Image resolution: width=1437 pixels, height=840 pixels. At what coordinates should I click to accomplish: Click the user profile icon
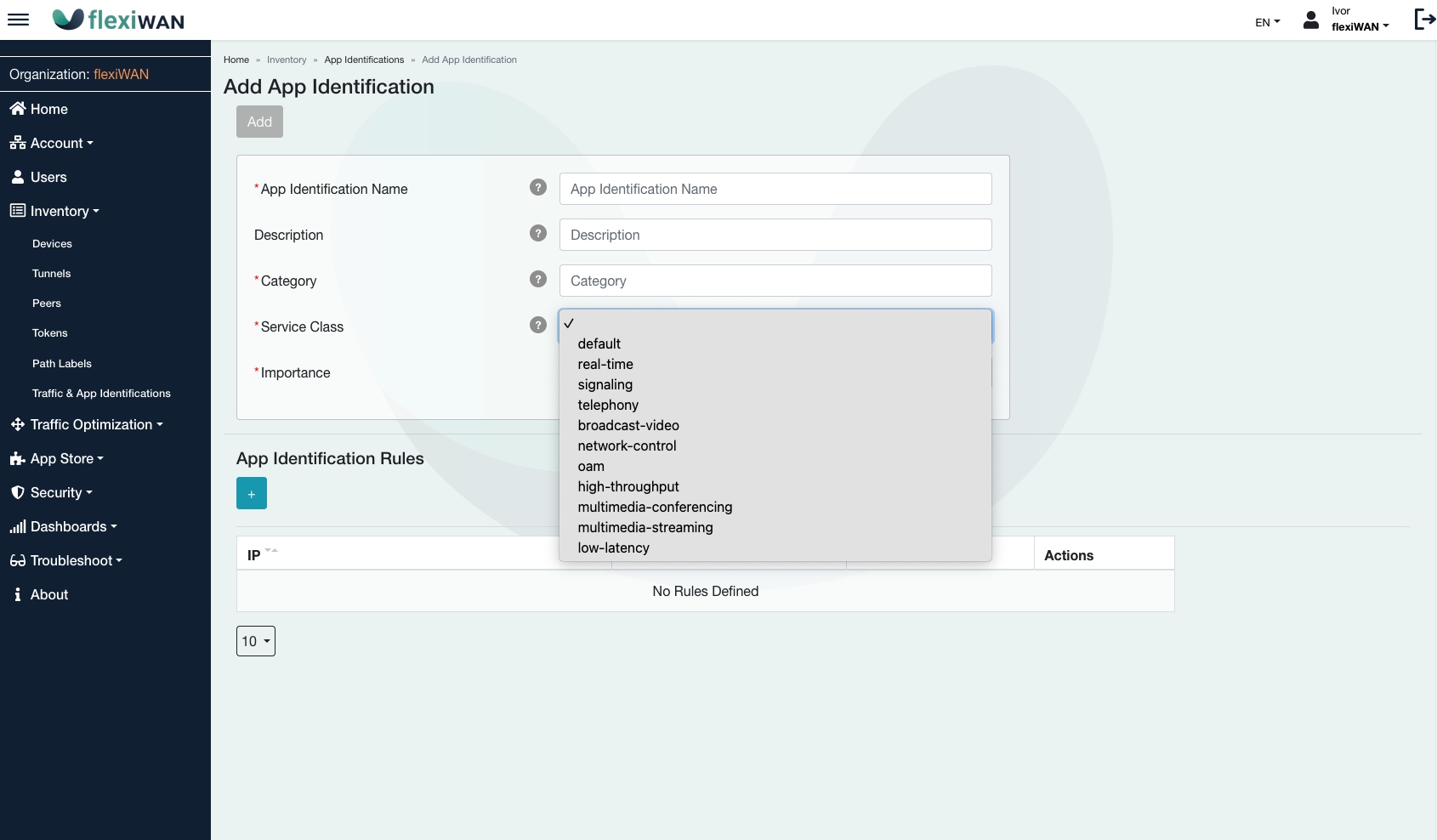tap(1311, 20)
